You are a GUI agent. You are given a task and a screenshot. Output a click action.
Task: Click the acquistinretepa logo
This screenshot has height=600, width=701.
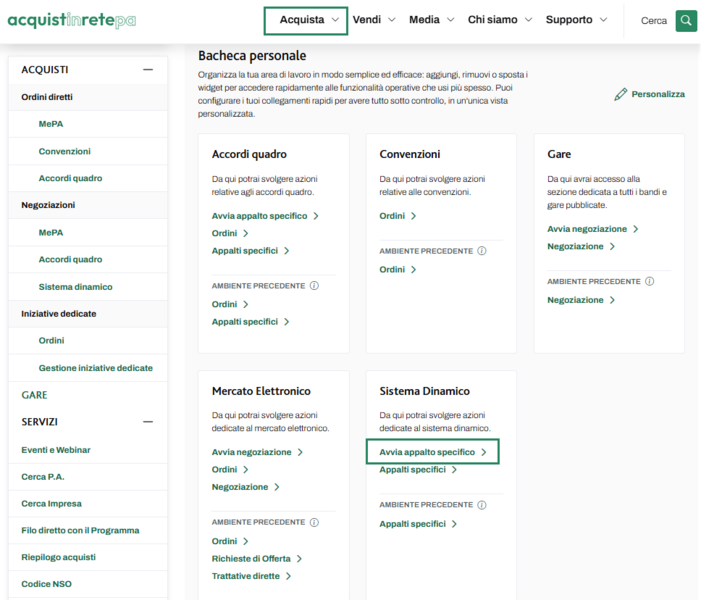point(72,20)
